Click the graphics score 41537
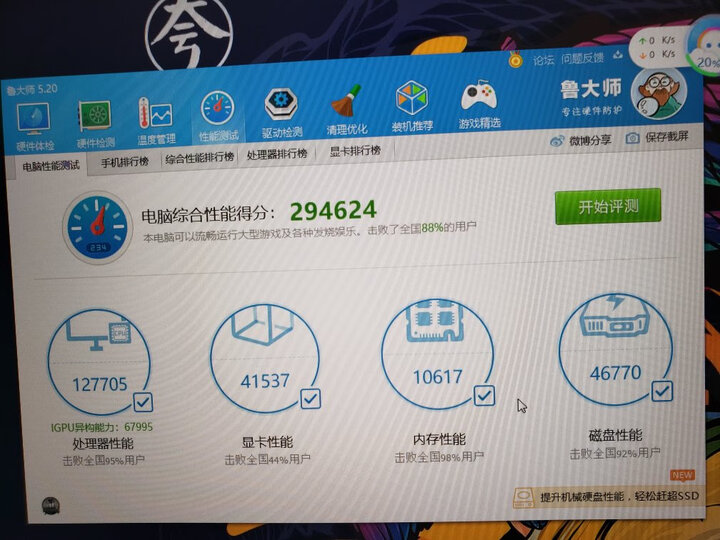Screen dimensions: 720x540 point(265,381)
